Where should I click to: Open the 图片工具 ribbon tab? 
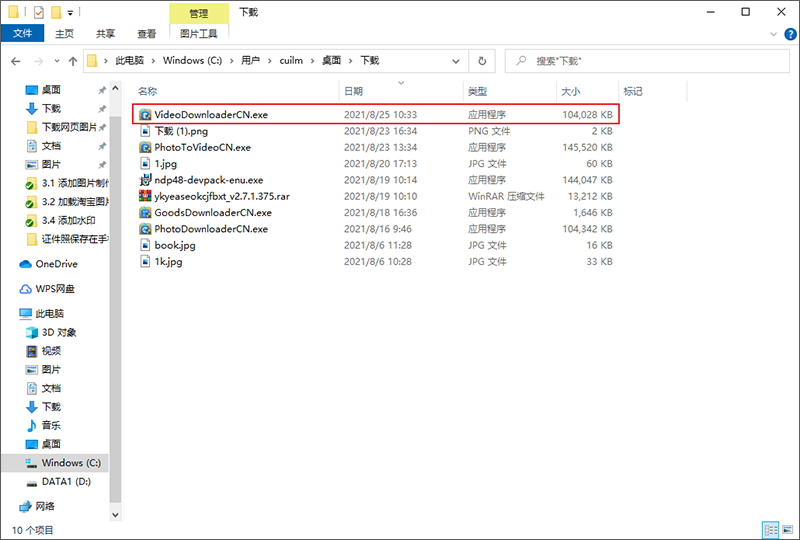tap(198, 34)
